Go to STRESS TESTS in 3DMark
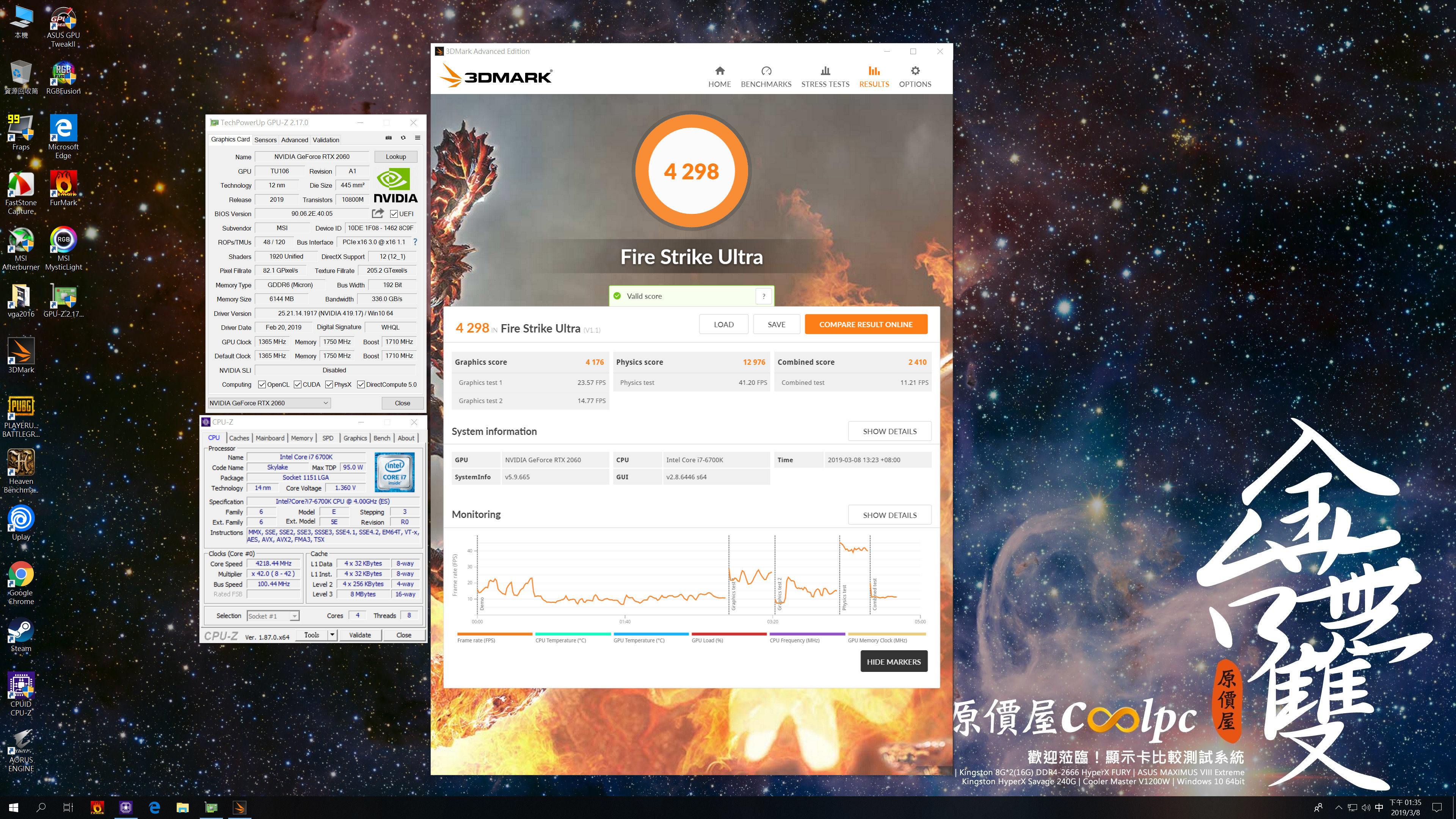Screen dimensions: 1456x819 click(825, 77)
